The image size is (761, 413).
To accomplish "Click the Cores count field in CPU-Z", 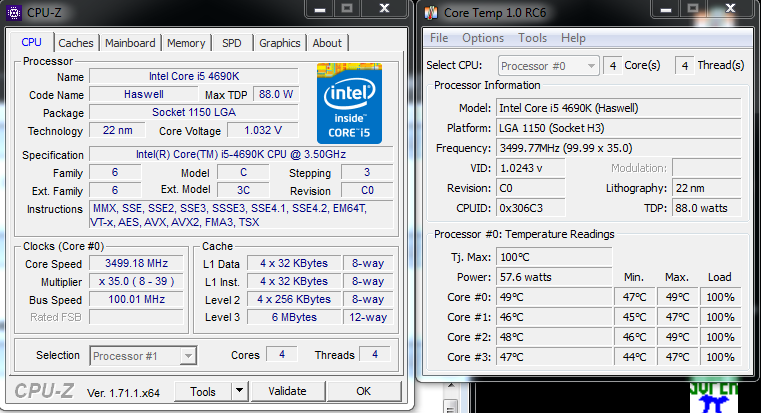I will pos(282,354).
